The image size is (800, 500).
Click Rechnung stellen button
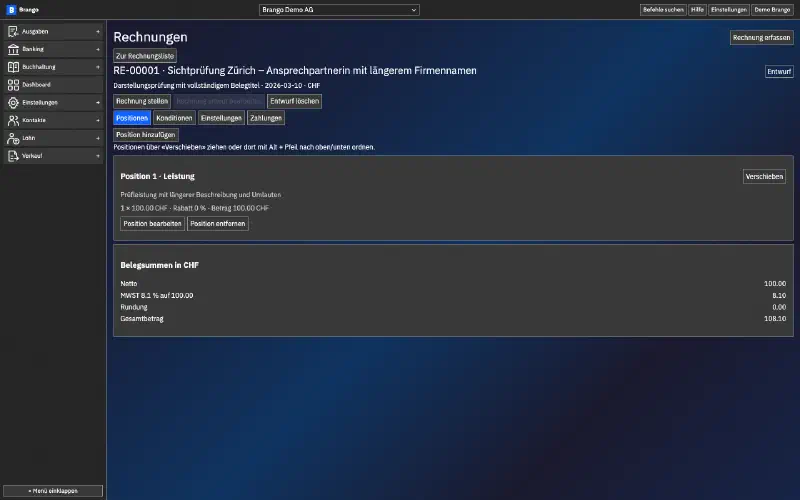coord(142,101)
